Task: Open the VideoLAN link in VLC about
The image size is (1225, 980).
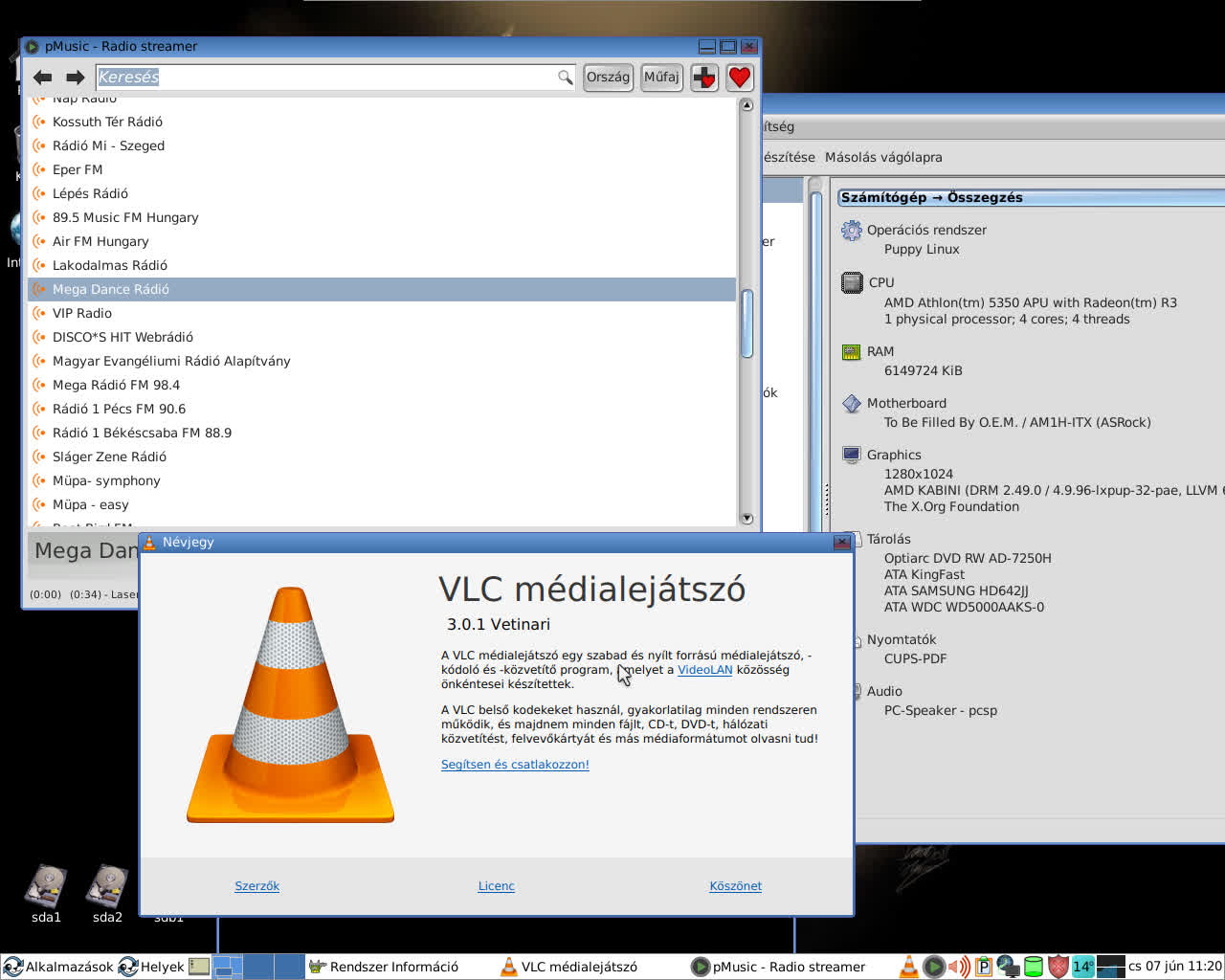Action: (x=704, y=670)
